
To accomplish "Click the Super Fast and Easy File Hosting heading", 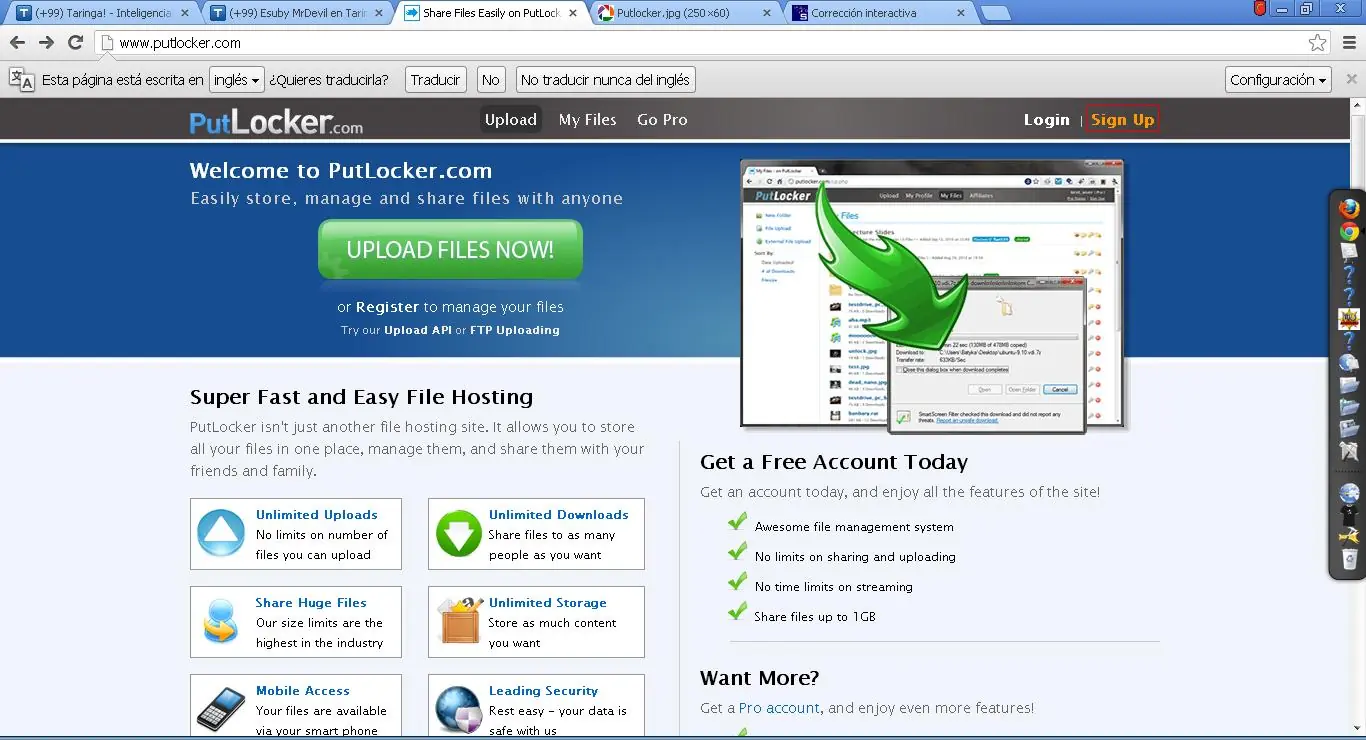I will 361,397.
